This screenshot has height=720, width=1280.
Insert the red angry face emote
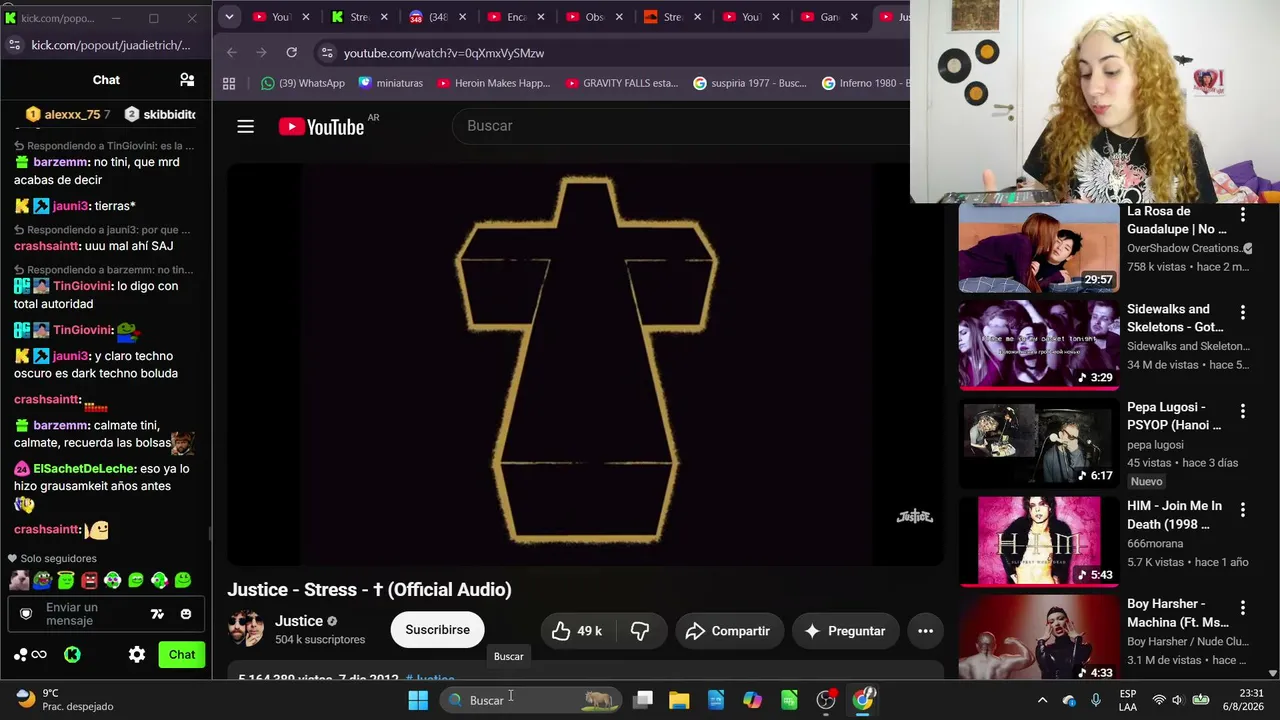89,580
